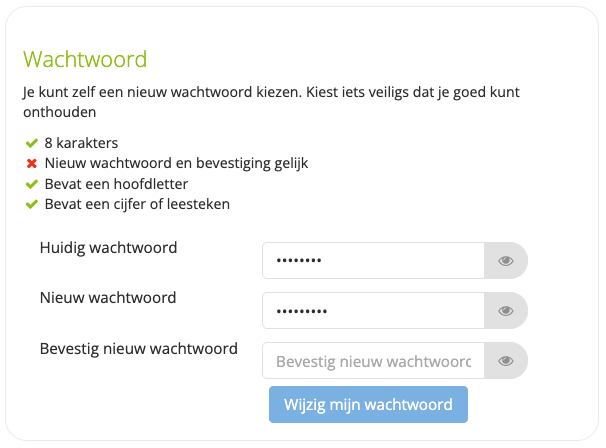Viewport: 606px width, 448px height.
Task: Click the green checkmark beside "Bevat een hoofdletter"
Action: 32,184
